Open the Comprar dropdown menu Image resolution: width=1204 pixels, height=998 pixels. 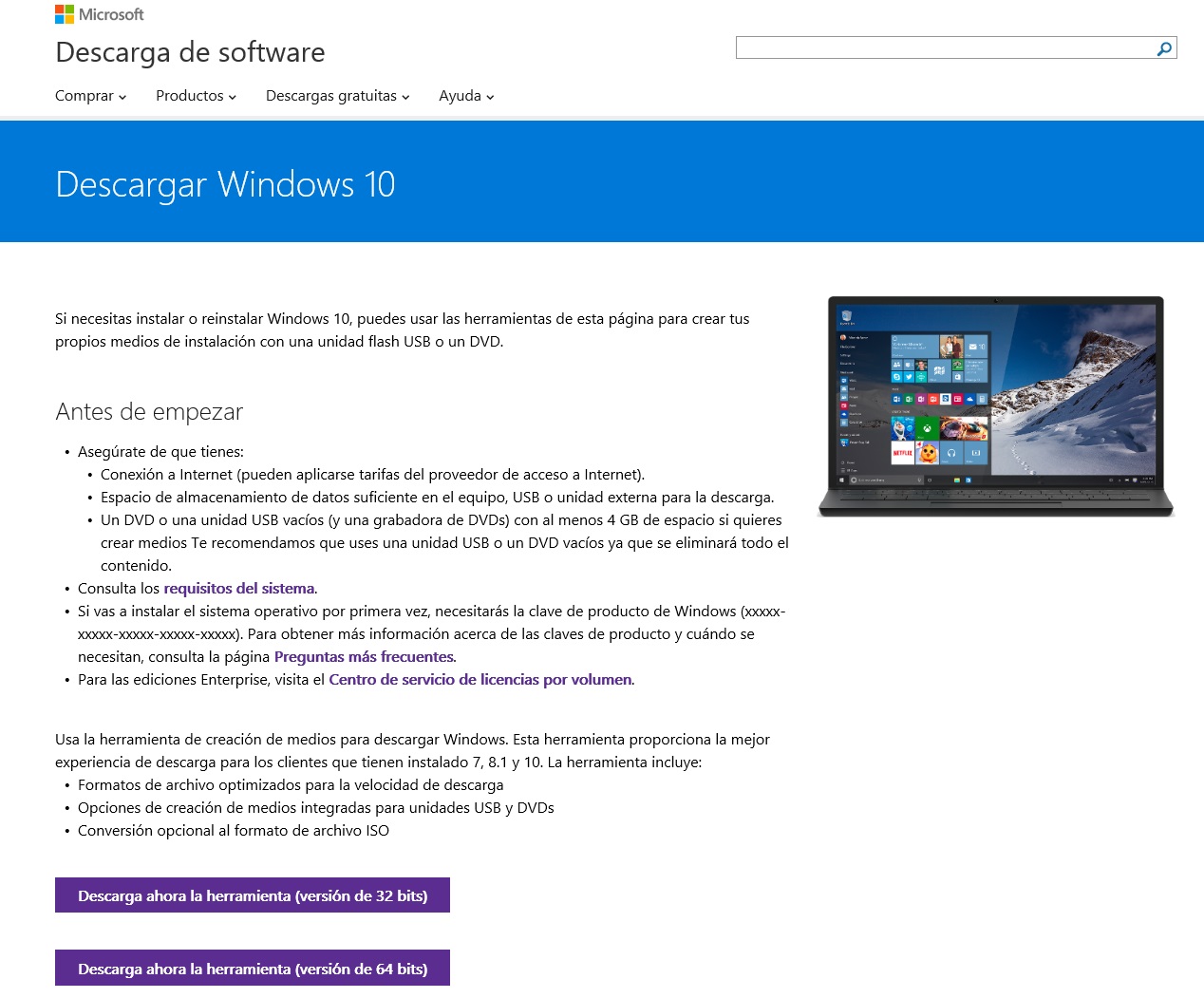click(x=90, y=96)
